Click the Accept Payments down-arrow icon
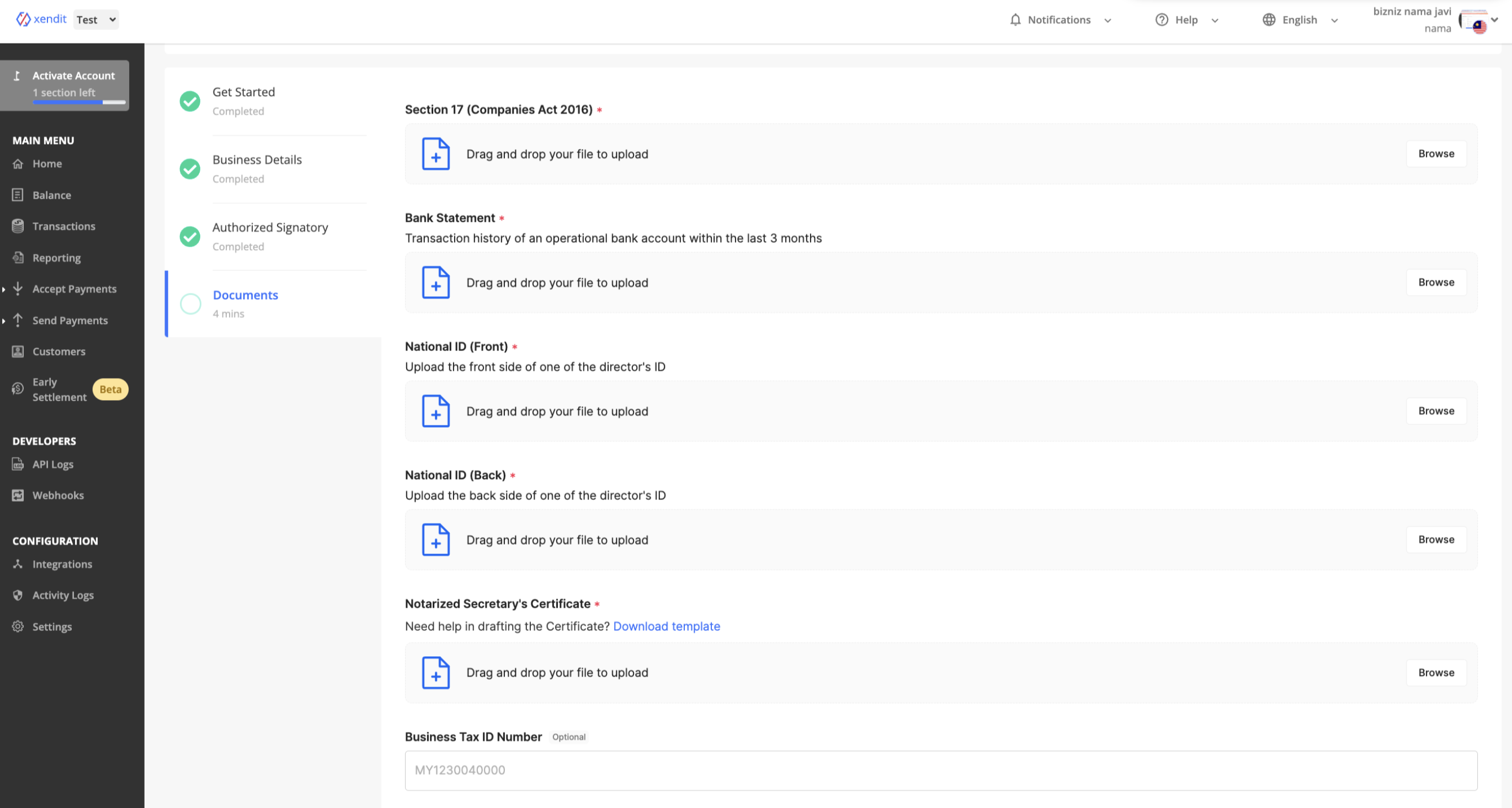The width and height of the screenshot is (1512, 808). click(x=18, y=288)
